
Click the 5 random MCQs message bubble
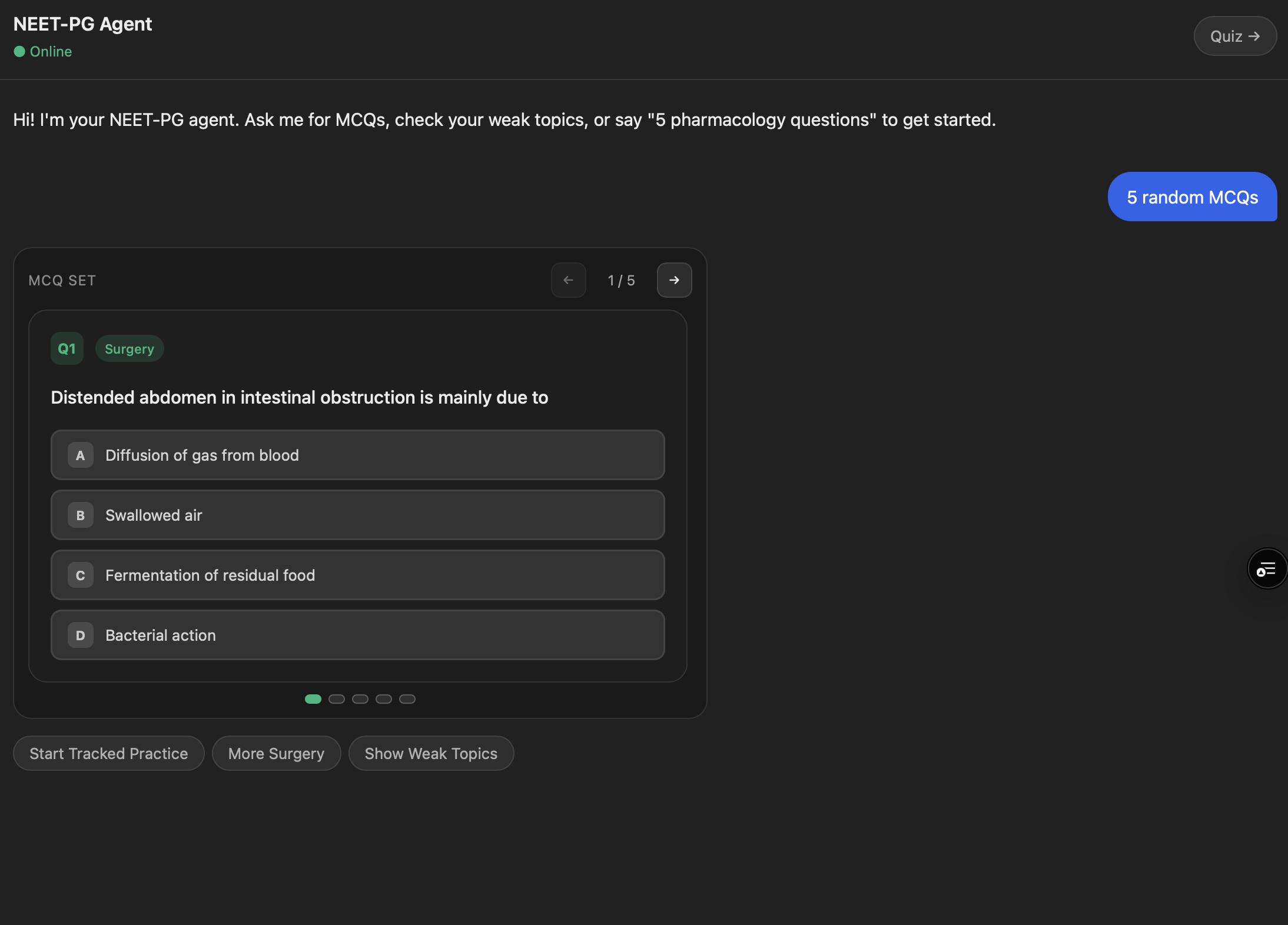pos(1192,197)
